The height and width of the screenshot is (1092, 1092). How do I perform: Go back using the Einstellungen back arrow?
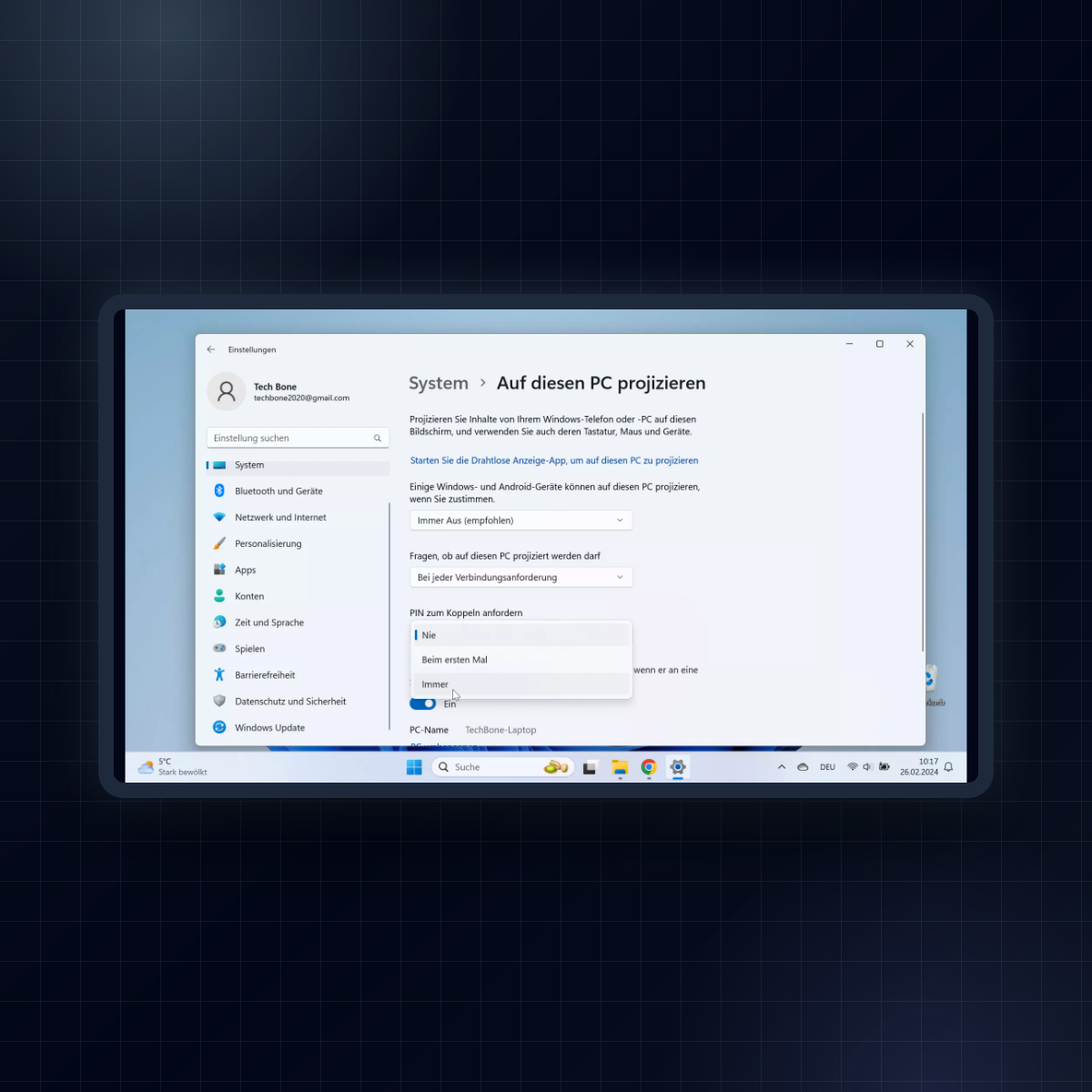coord(211,349)
